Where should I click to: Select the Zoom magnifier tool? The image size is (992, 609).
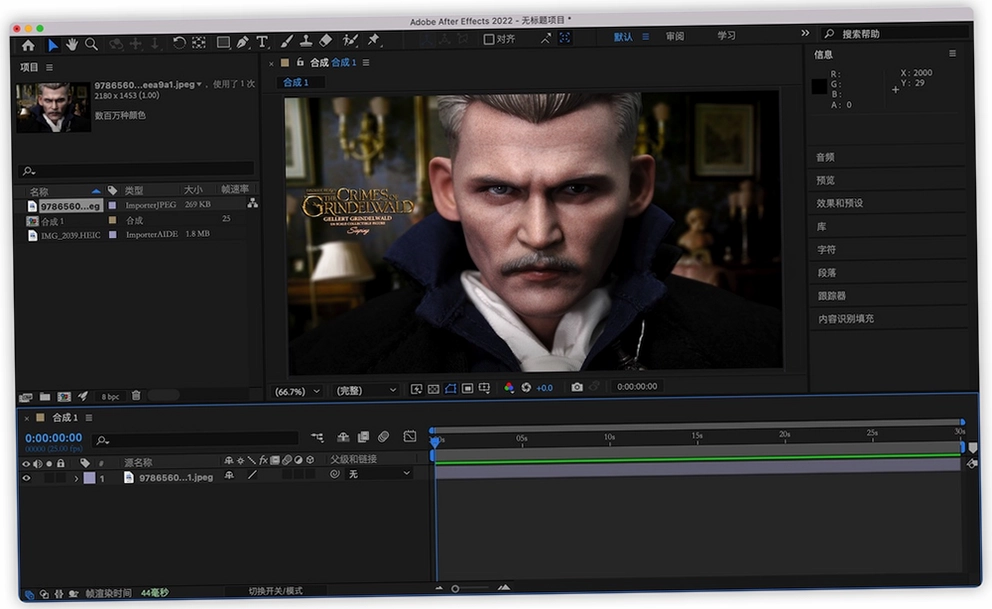tap(91, 44)
